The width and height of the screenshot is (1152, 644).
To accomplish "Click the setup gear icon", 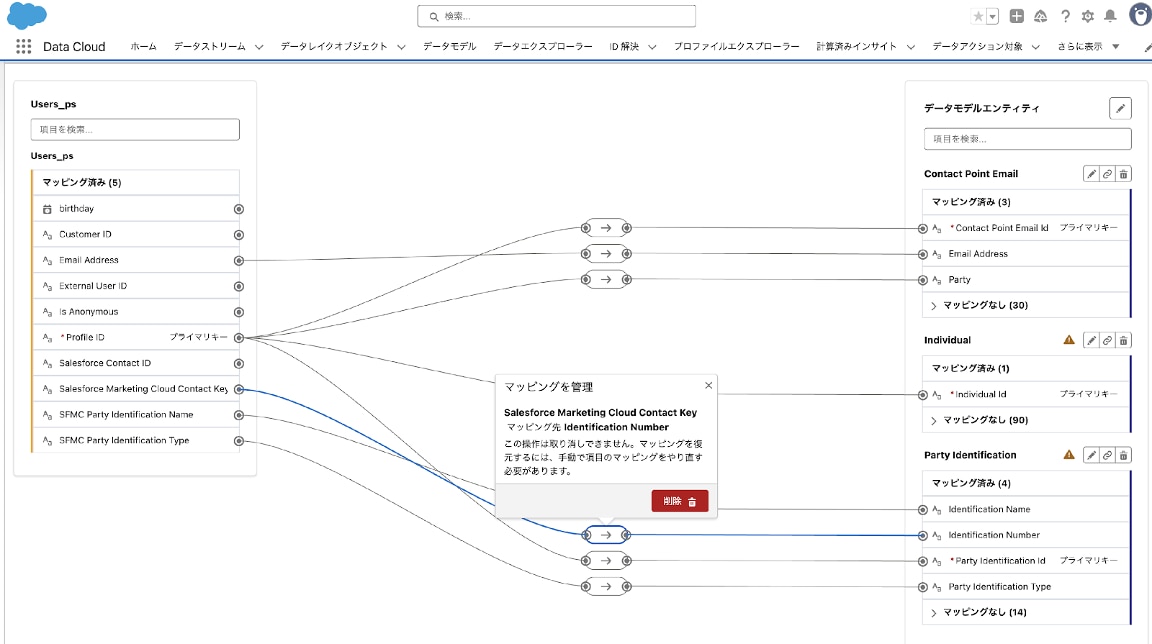I will click(x=1088, y=16).
